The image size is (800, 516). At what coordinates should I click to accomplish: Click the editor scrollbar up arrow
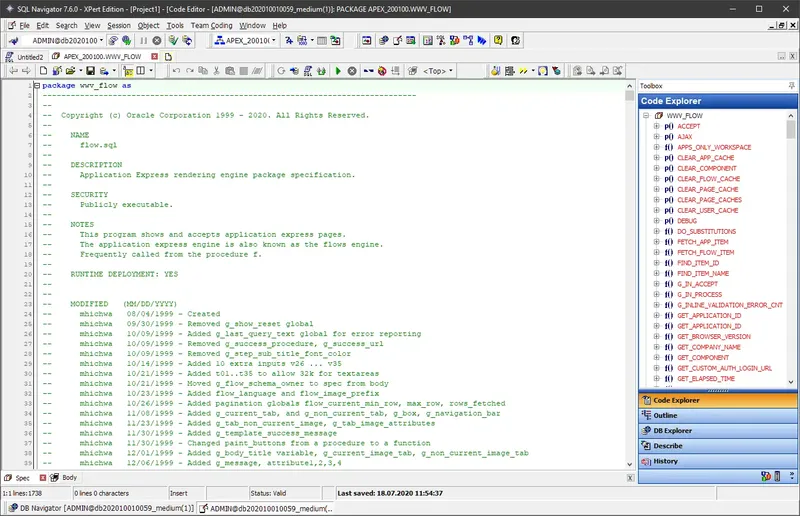[629, 86]
